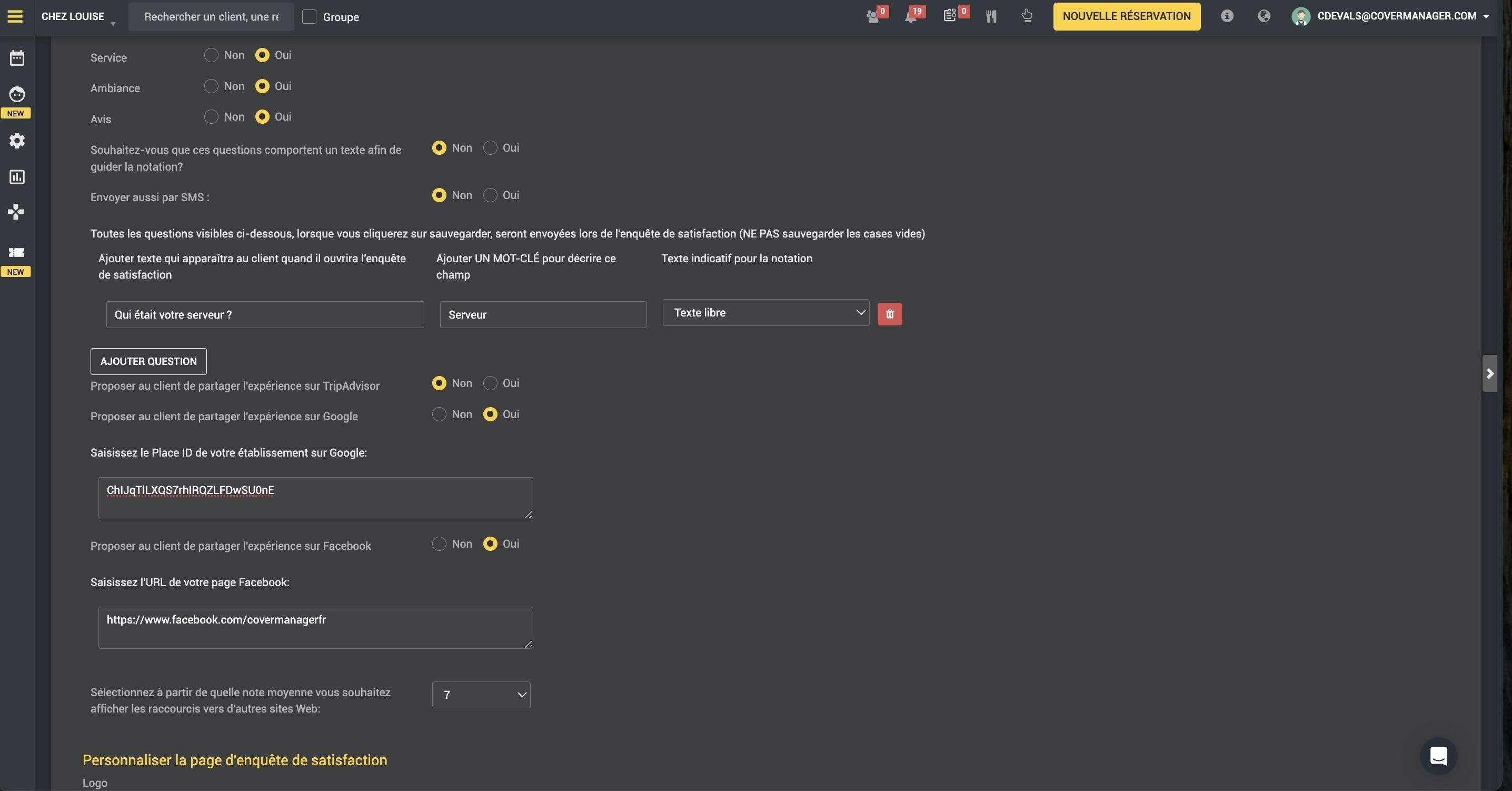Open the Texte libre dropdown
Viewport: 1512px width, 791px height.
coord(765,312)
